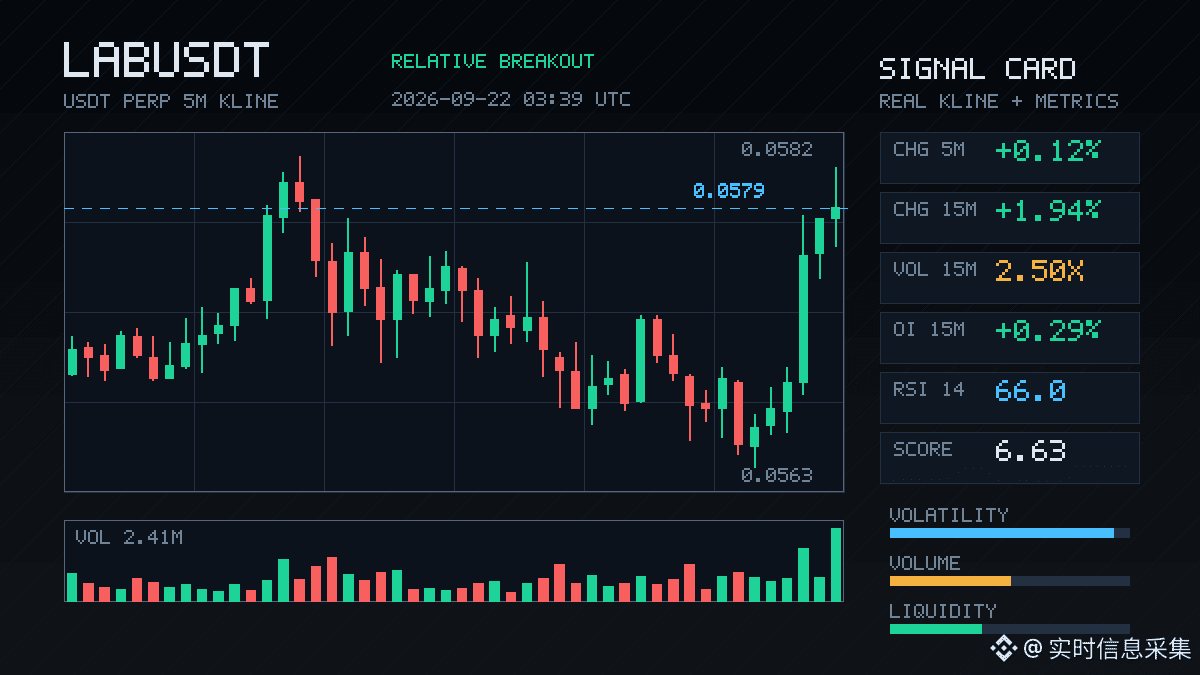
Task: Click the 2026-09-22 03:39 UTC timestamp
Action: 510,99
